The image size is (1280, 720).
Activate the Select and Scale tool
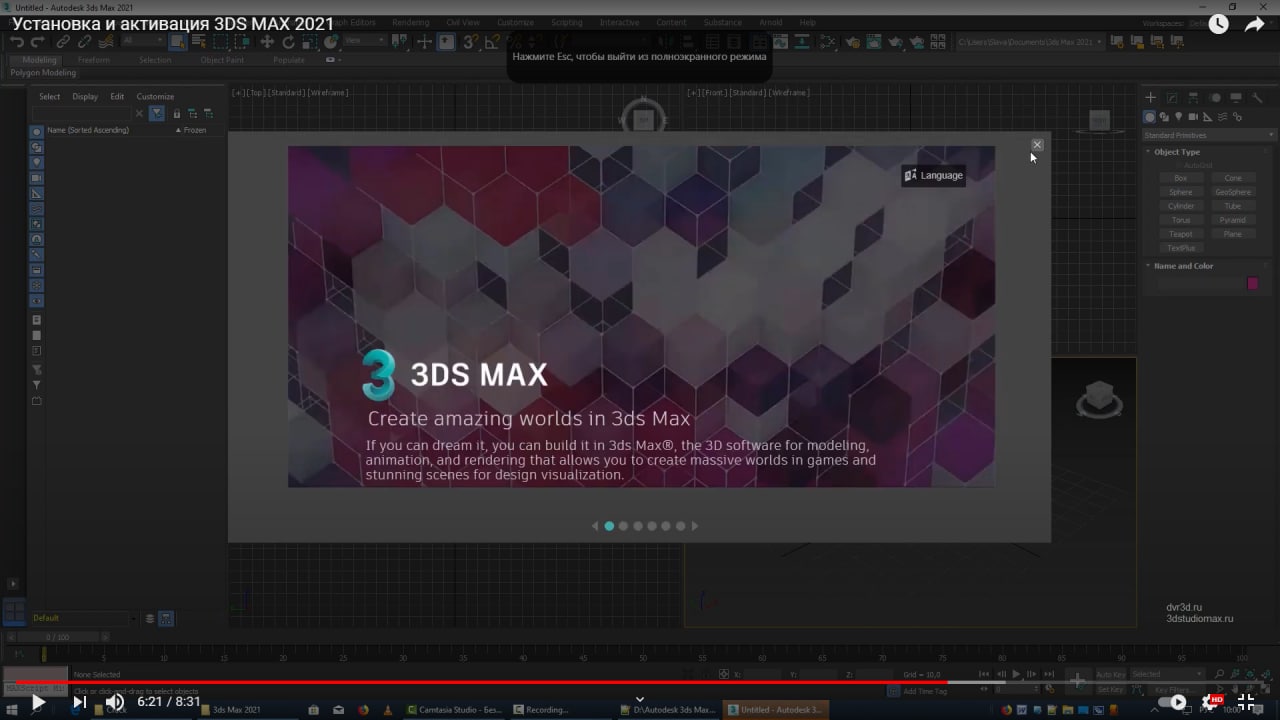coord(311,42)
